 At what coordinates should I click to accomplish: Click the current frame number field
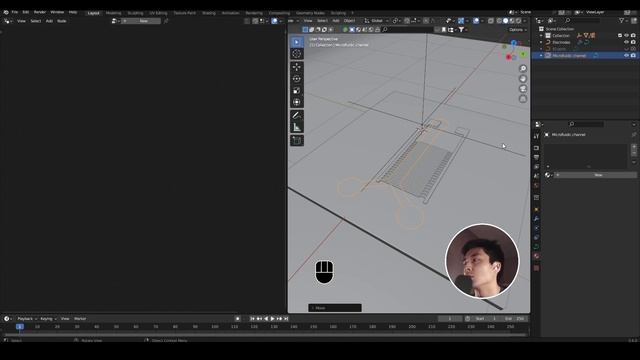tap(450, 319)
